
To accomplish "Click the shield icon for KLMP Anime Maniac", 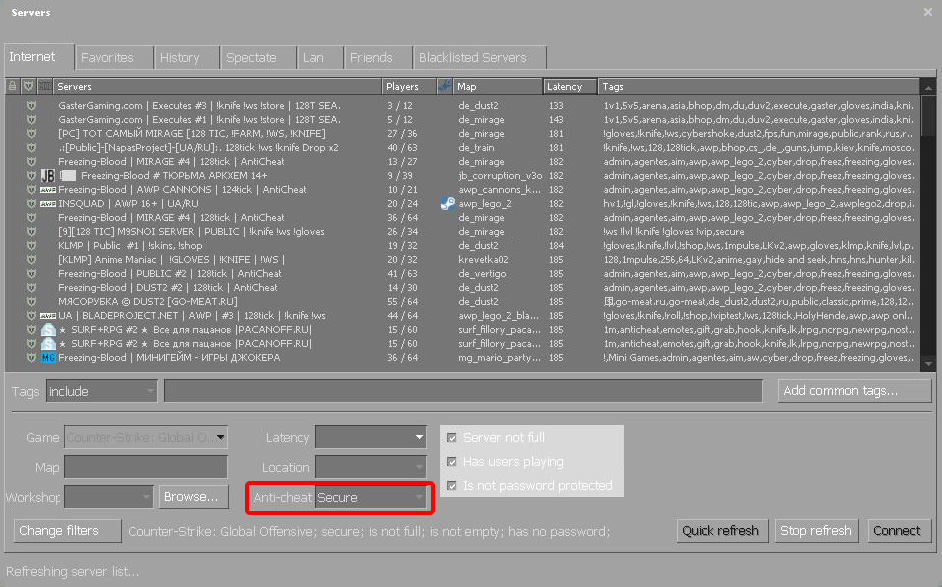I will click(x=31, y=260).
